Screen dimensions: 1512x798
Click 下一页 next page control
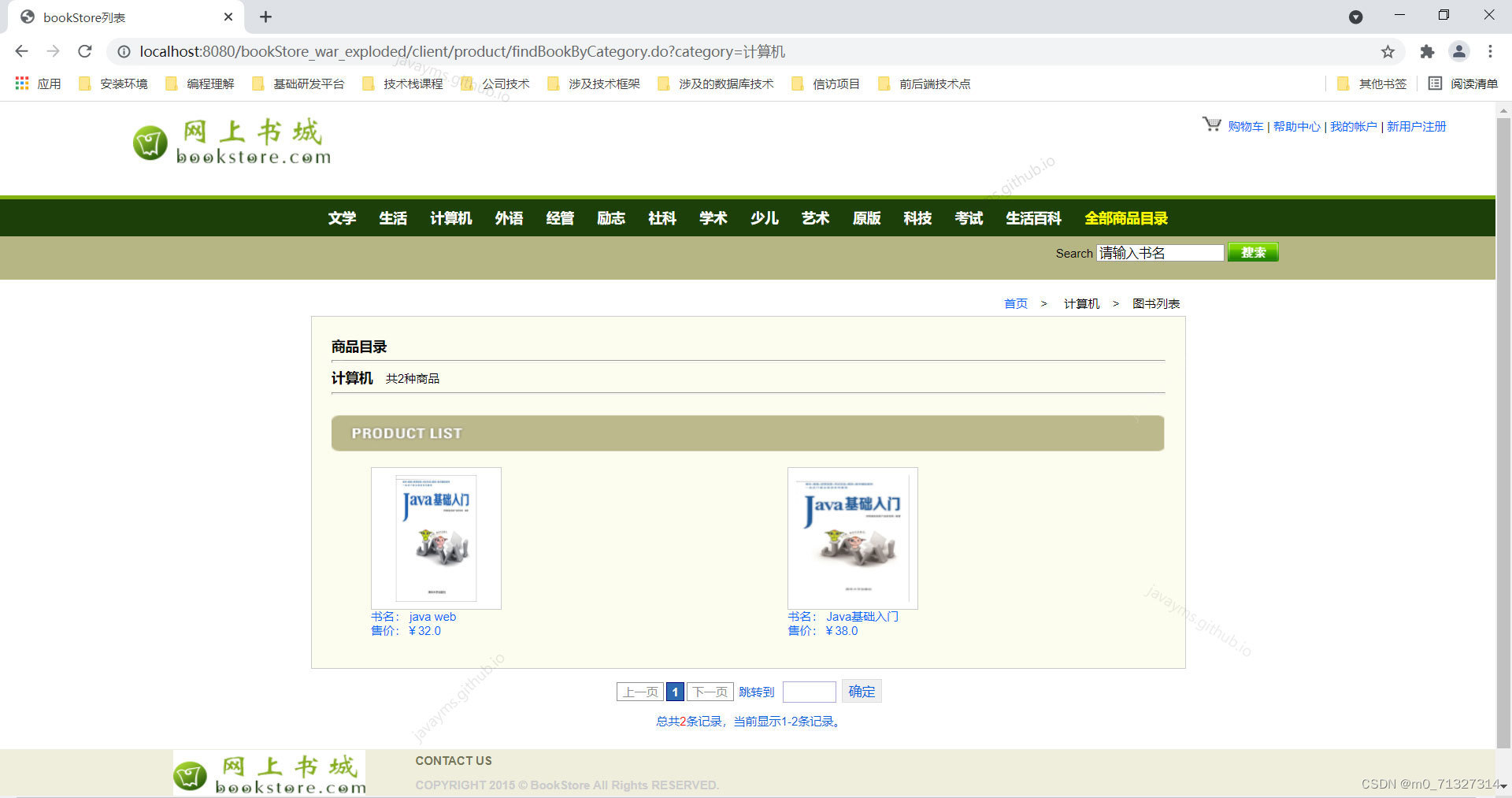tap(710, 691)
